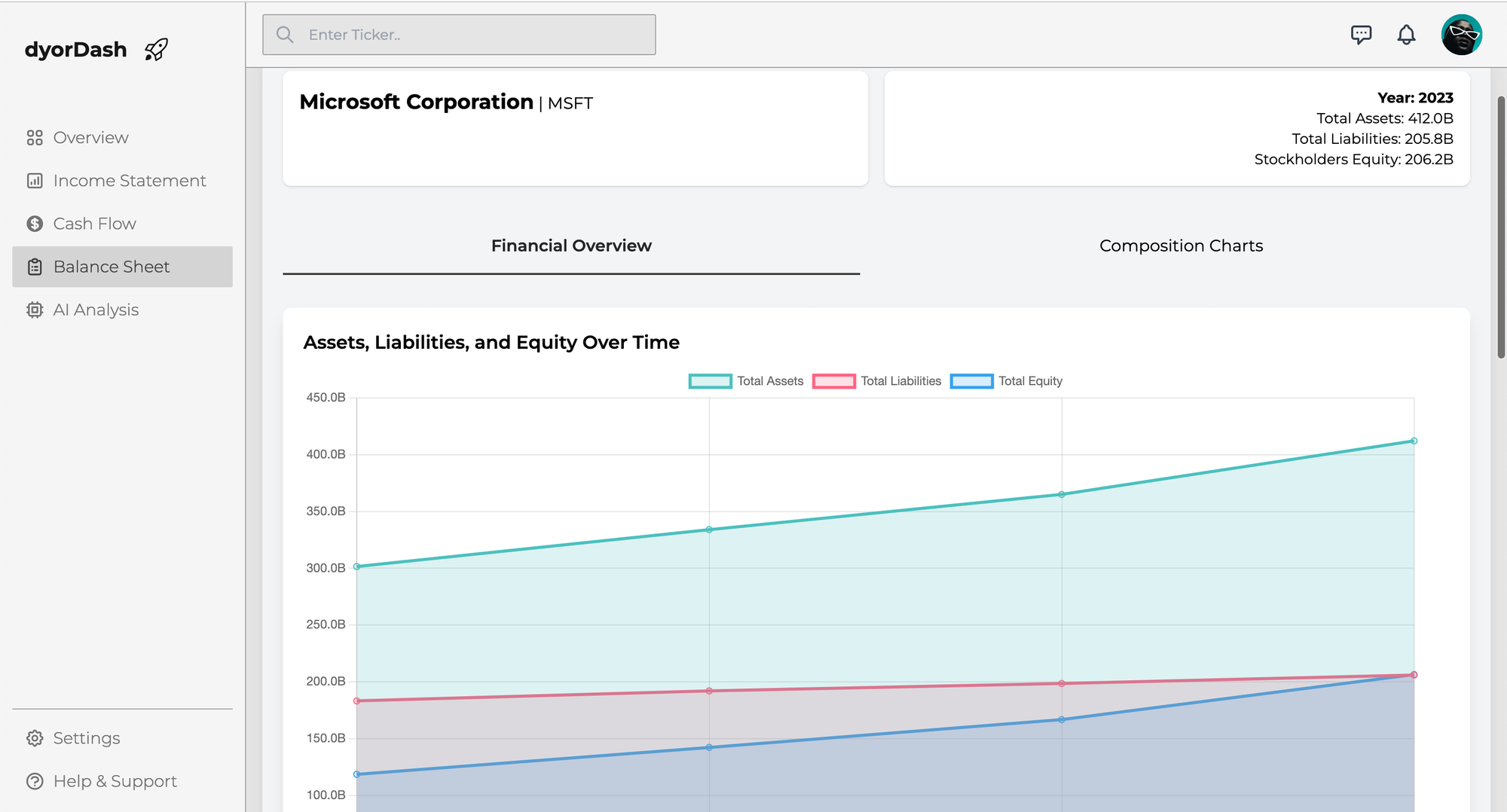The height and width of the screenshot is (812, 1507).
Task: Switch to the Financial Overview tab
Action: coord(571,246)
